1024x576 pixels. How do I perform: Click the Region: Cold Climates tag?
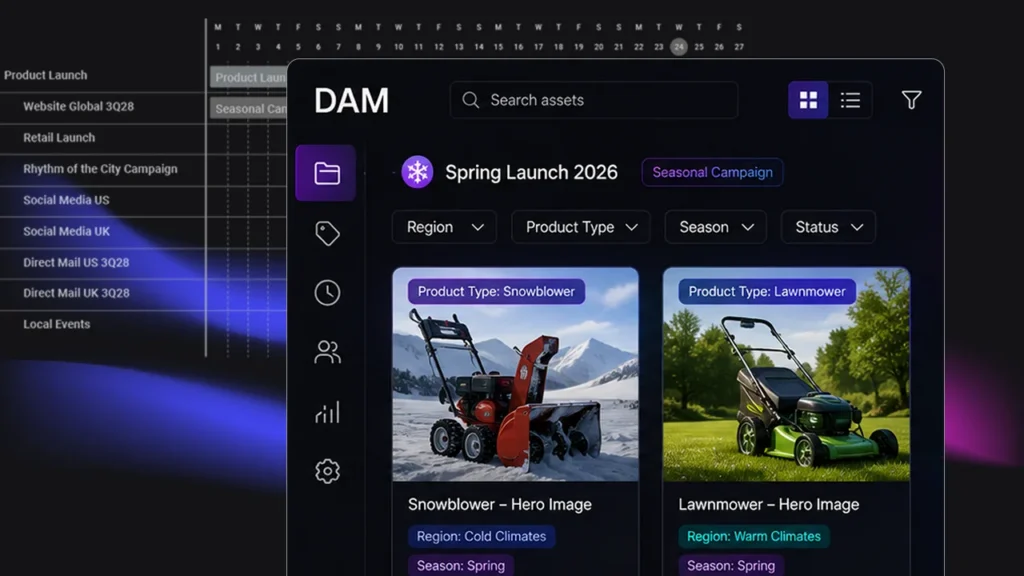pos(481,536)
